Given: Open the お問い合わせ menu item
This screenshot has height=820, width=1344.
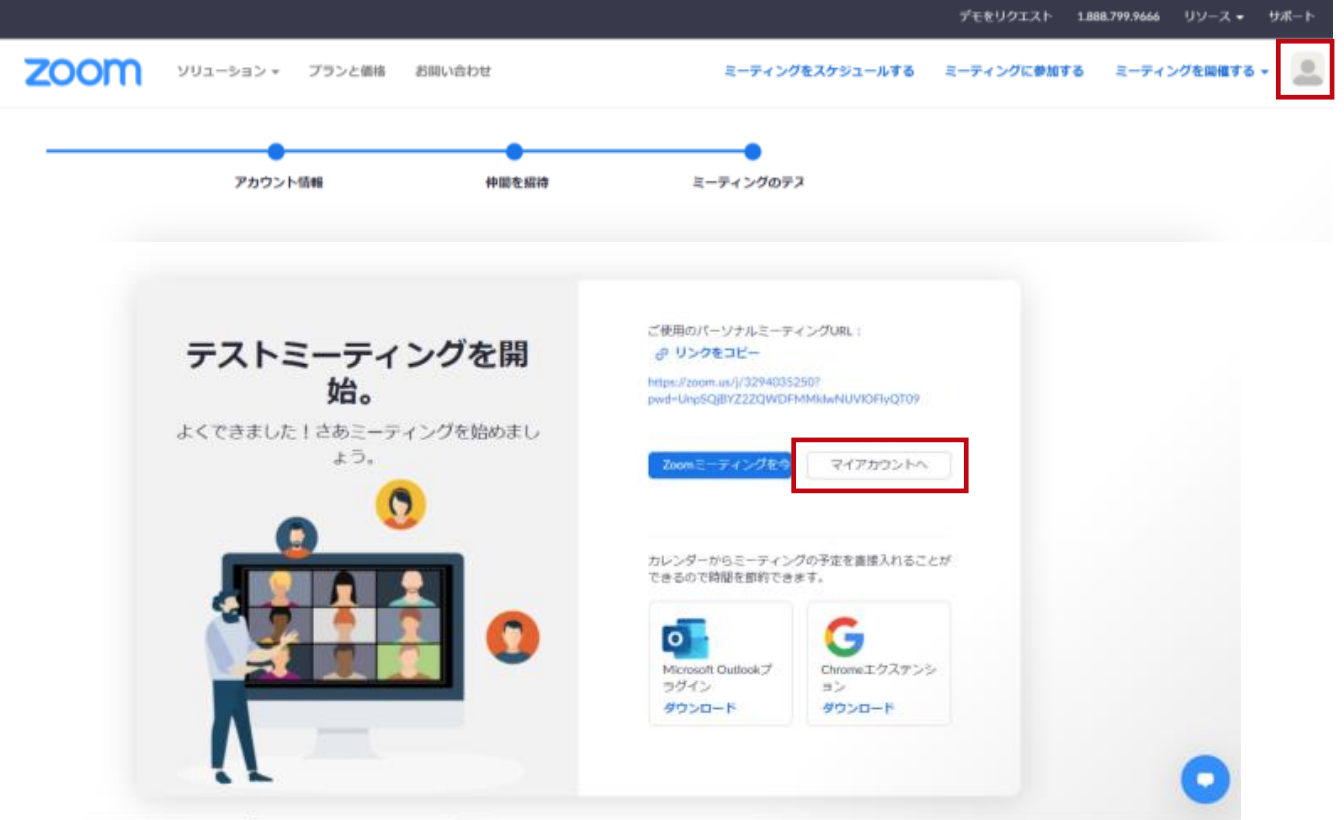Looking at the screenshot, I should click(x=453, y=72).
